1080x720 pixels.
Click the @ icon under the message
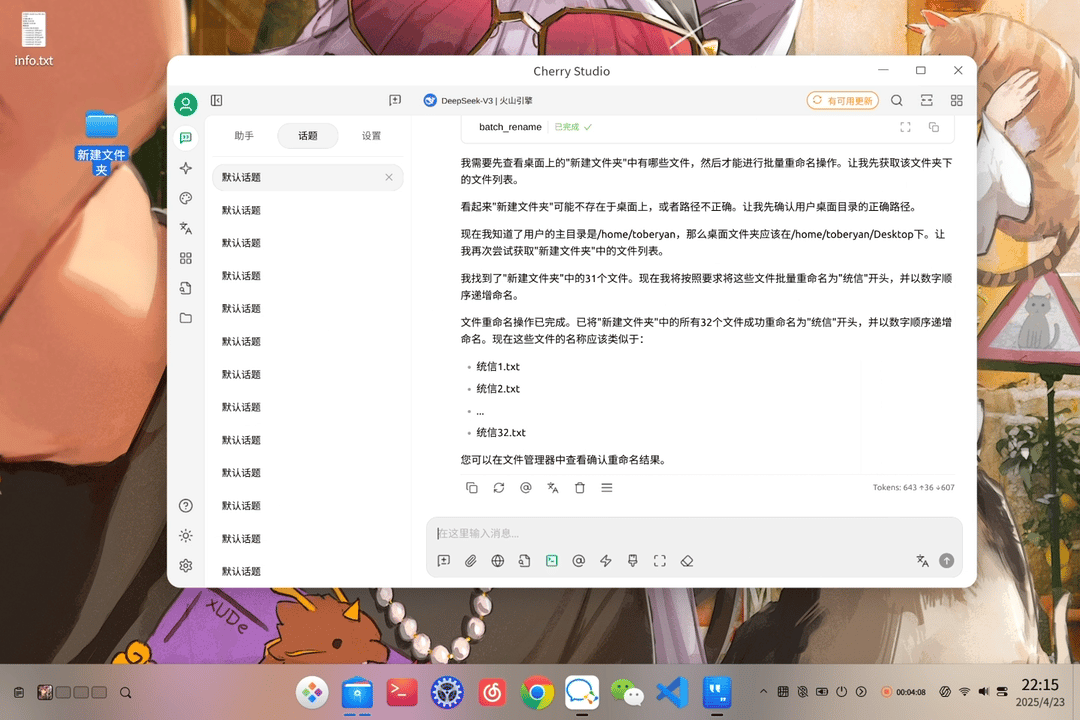526,488
